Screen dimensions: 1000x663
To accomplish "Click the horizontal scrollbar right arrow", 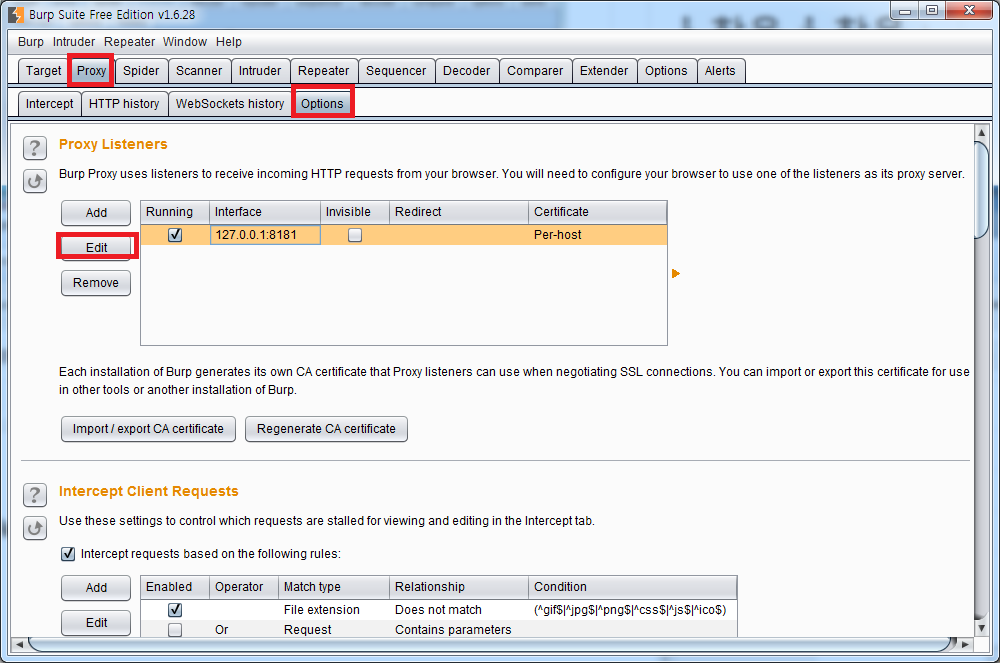I will (x=966, y=645).
